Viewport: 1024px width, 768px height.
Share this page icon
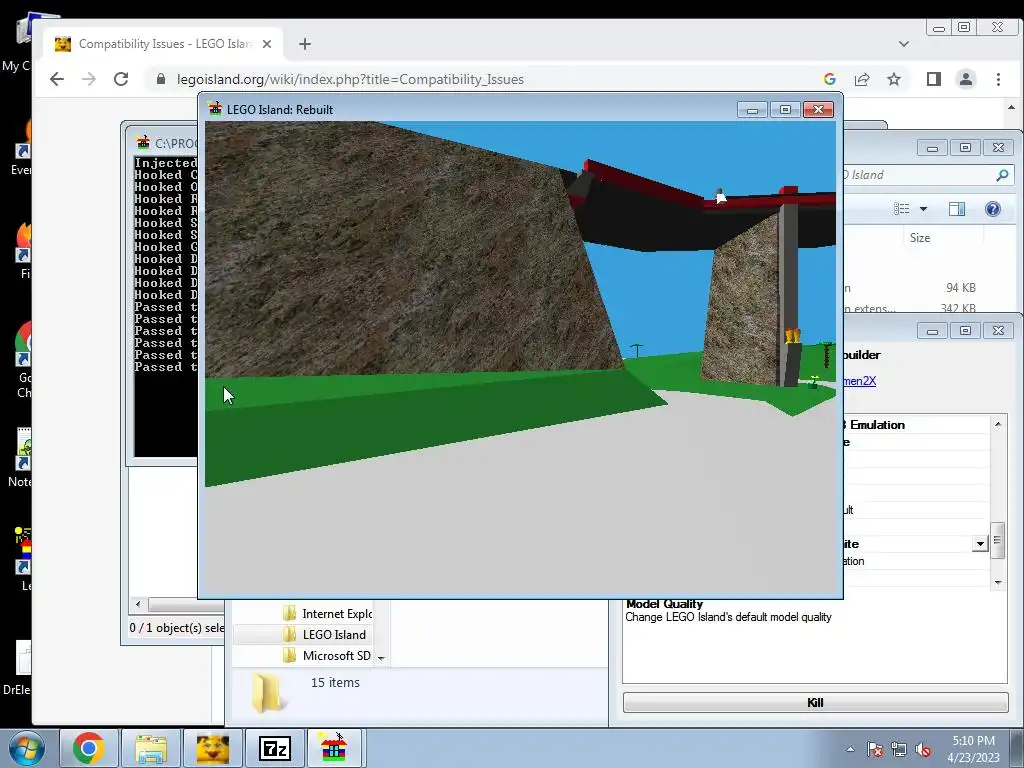point(862,79)
